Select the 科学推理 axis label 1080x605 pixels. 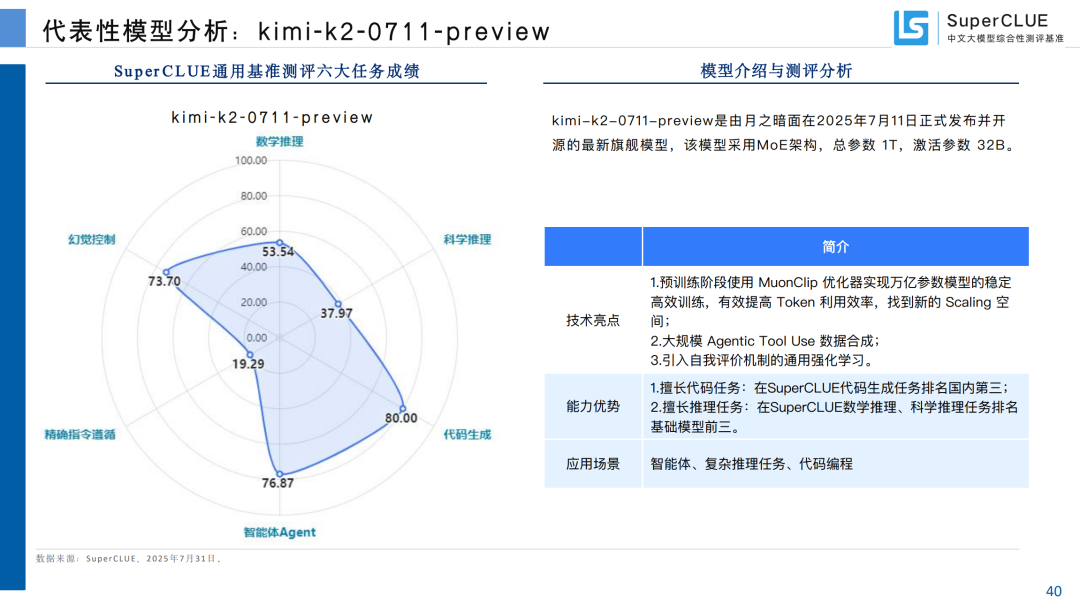(467, 239)
